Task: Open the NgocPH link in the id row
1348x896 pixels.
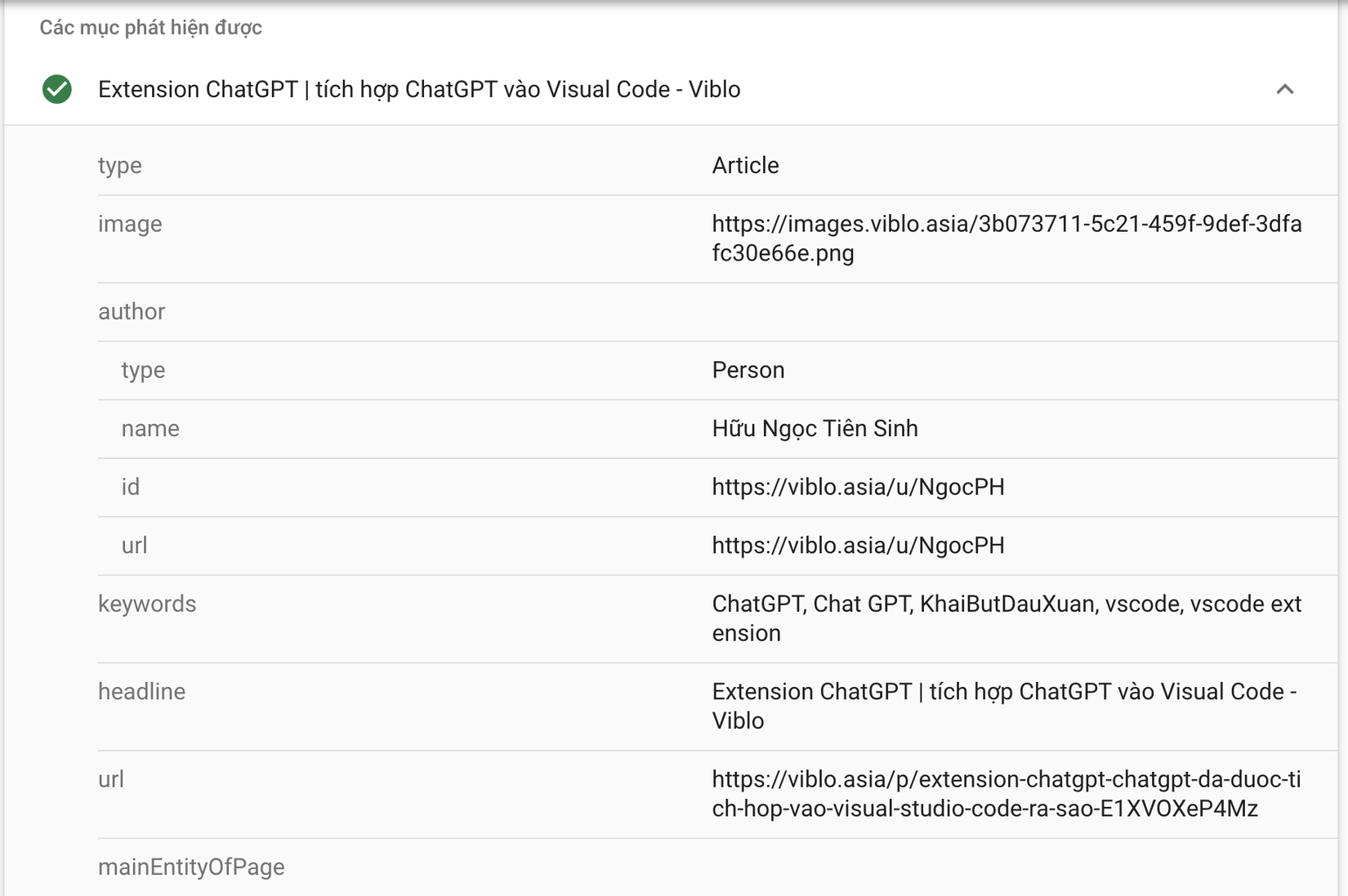Action: tap(858, 487)
